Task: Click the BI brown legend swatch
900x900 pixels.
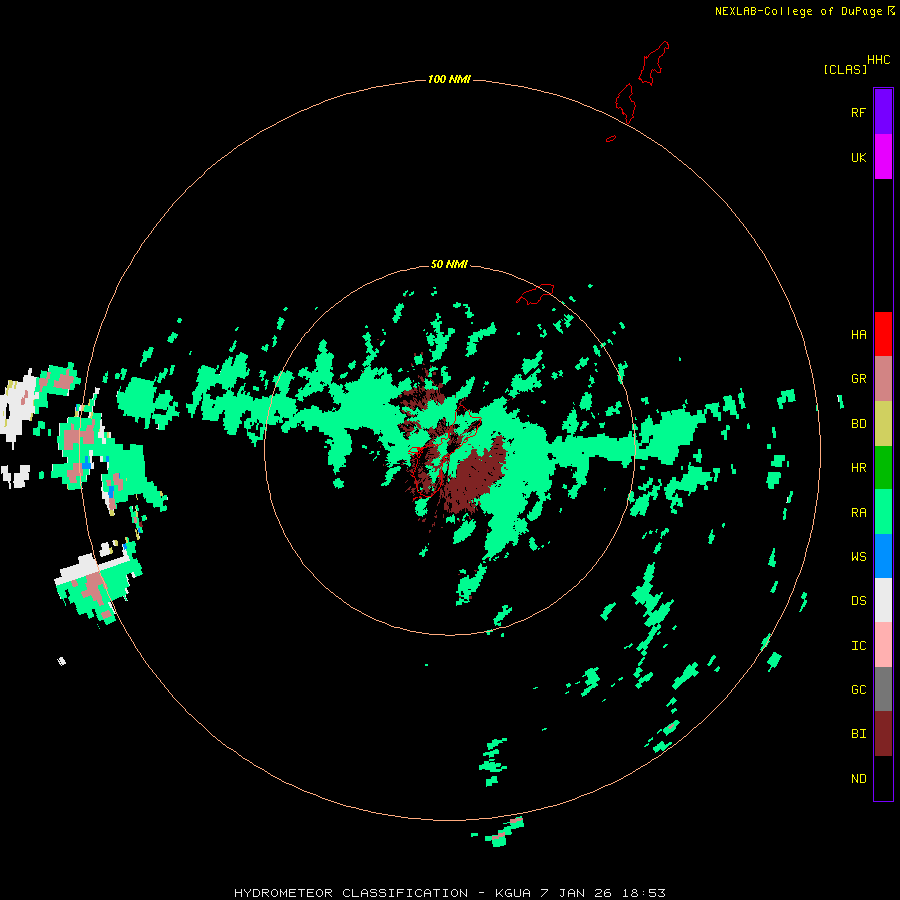Action: click(x=883, y=734)
